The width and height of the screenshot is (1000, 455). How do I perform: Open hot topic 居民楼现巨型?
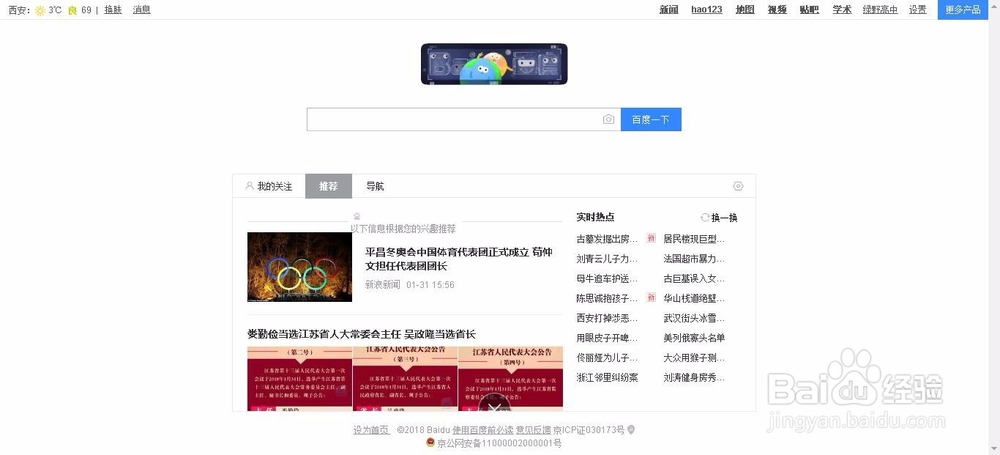pos(695,239)
